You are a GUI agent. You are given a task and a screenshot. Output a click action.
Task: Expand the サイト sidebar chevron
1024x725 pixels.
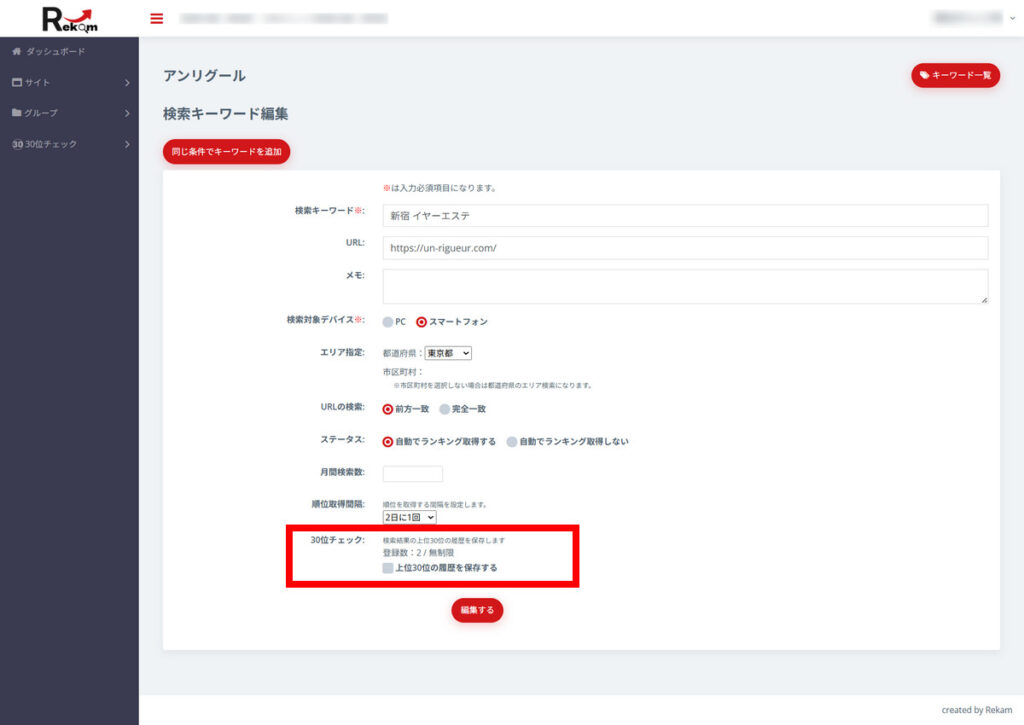(127, 82)
